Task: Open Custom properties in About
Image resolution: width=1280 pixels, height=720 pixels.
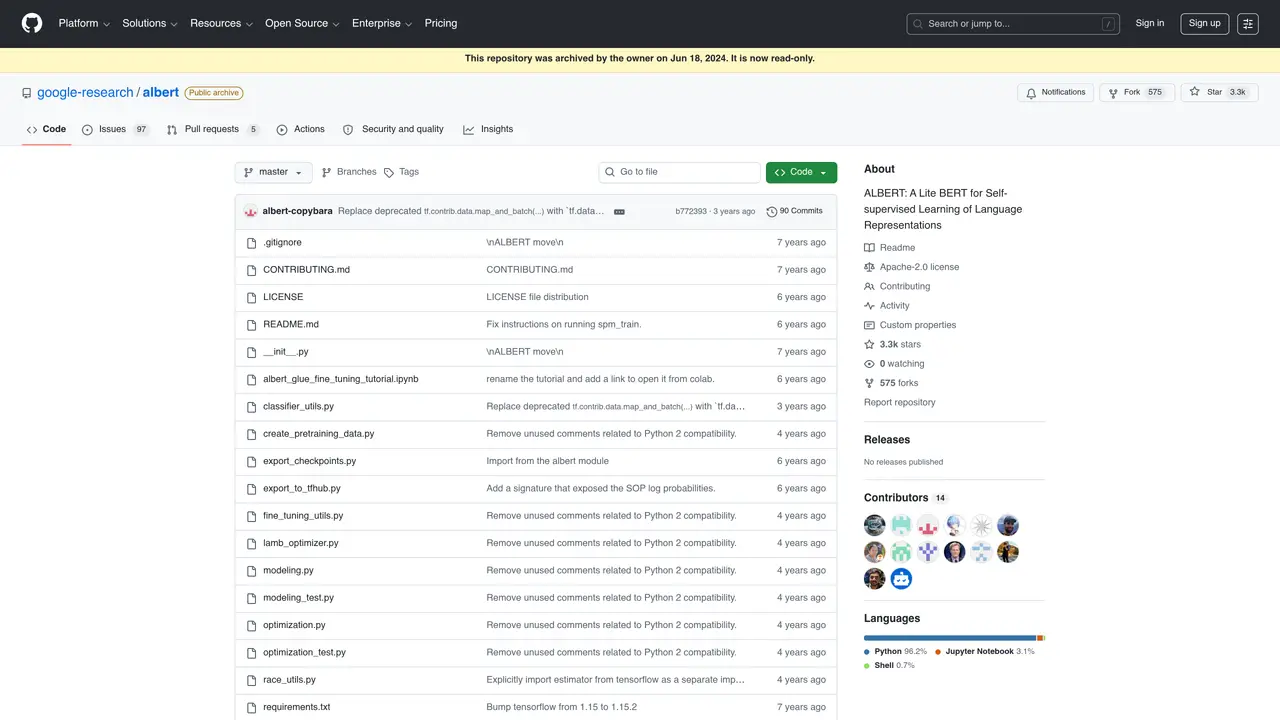Action: 910,325
